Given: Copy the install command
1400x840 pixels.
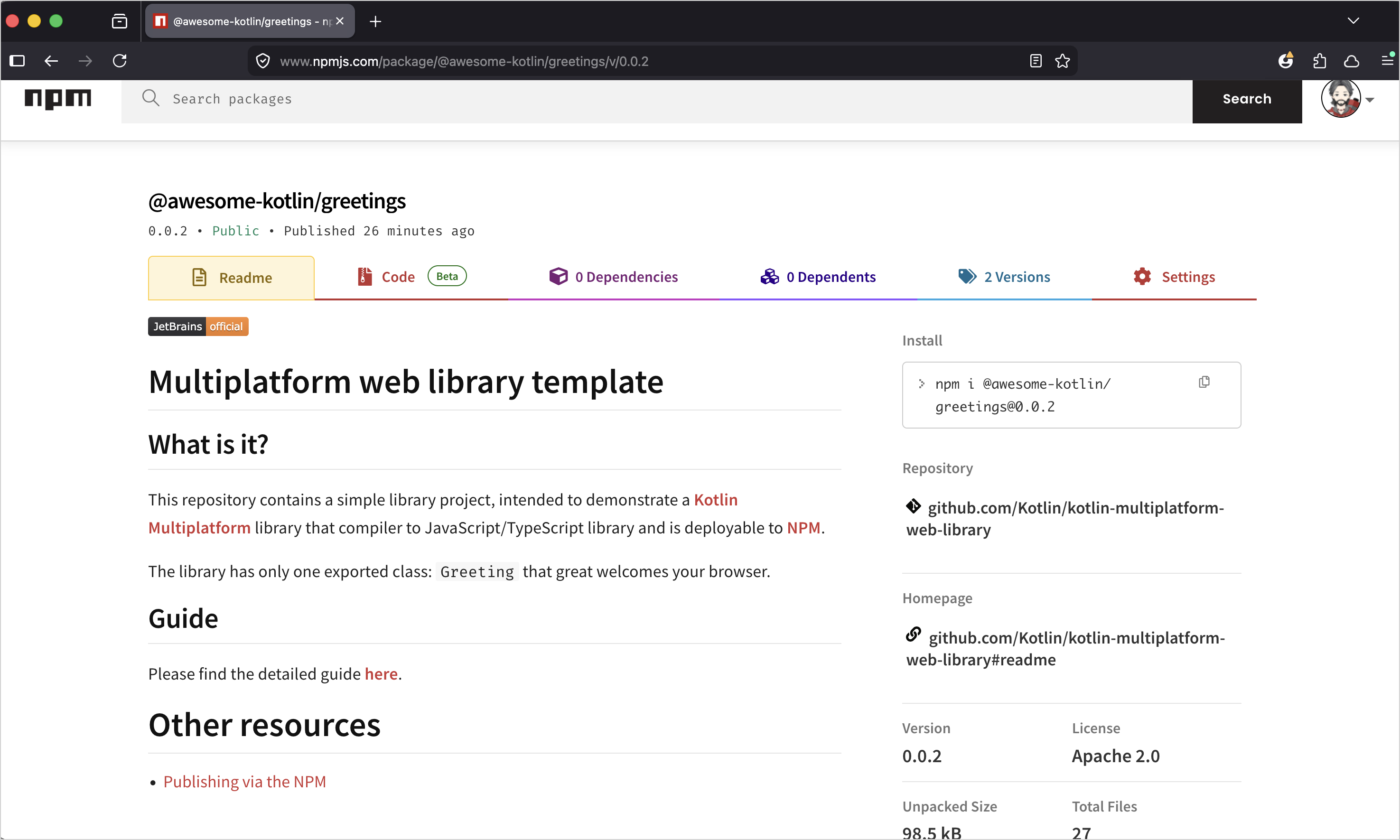Looking at the screenshot, I should (x=1204, y=382).
